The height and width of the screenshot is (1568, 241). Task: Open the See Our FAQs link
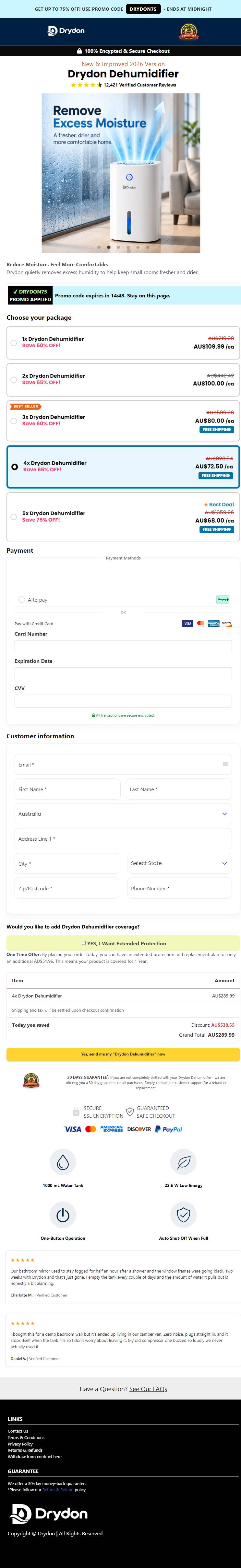pos(148,1389)
